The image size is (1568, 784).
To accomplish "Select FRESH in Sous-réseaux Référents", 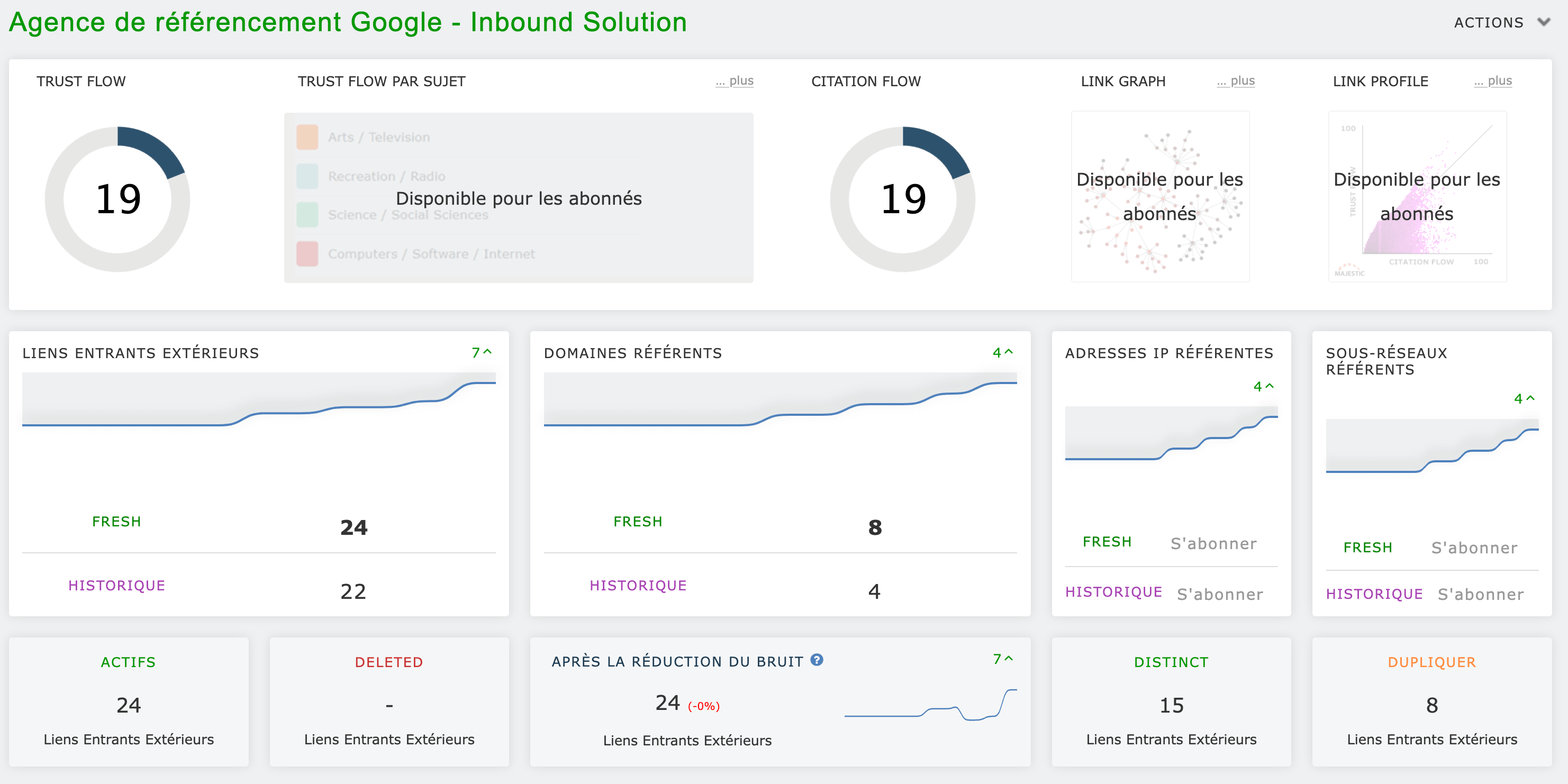I will (1368, 548).
